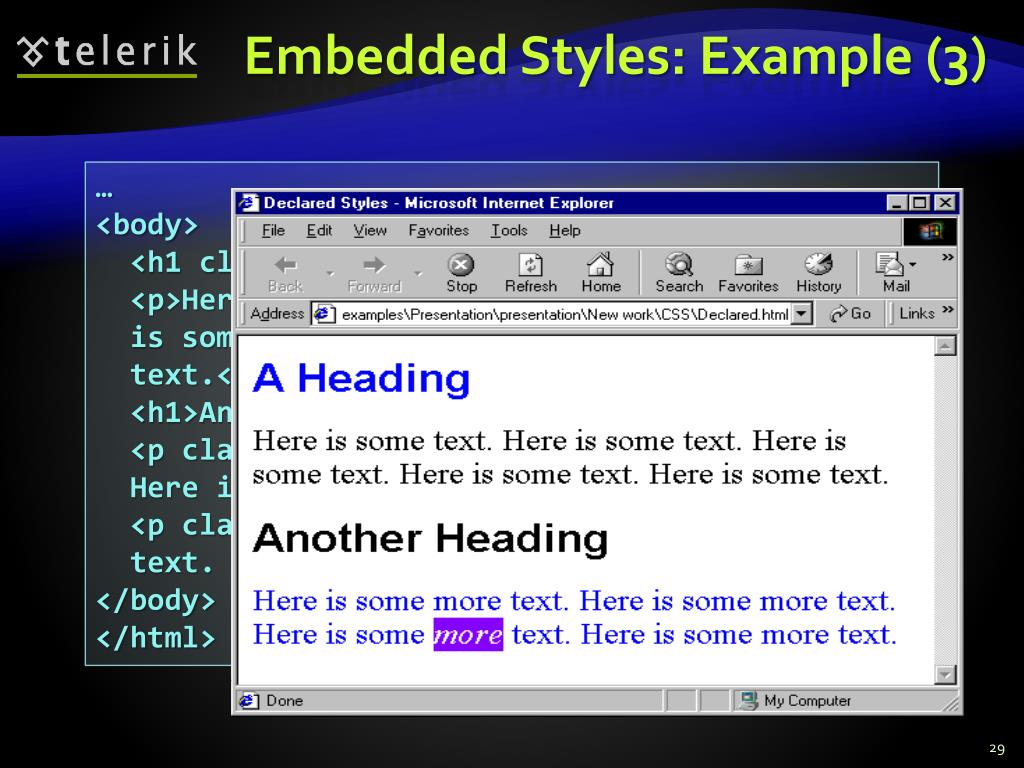Screen dimensions: 1024x768
Task: Open the Address bar dropdown list
Action: [x=801, y=314]
